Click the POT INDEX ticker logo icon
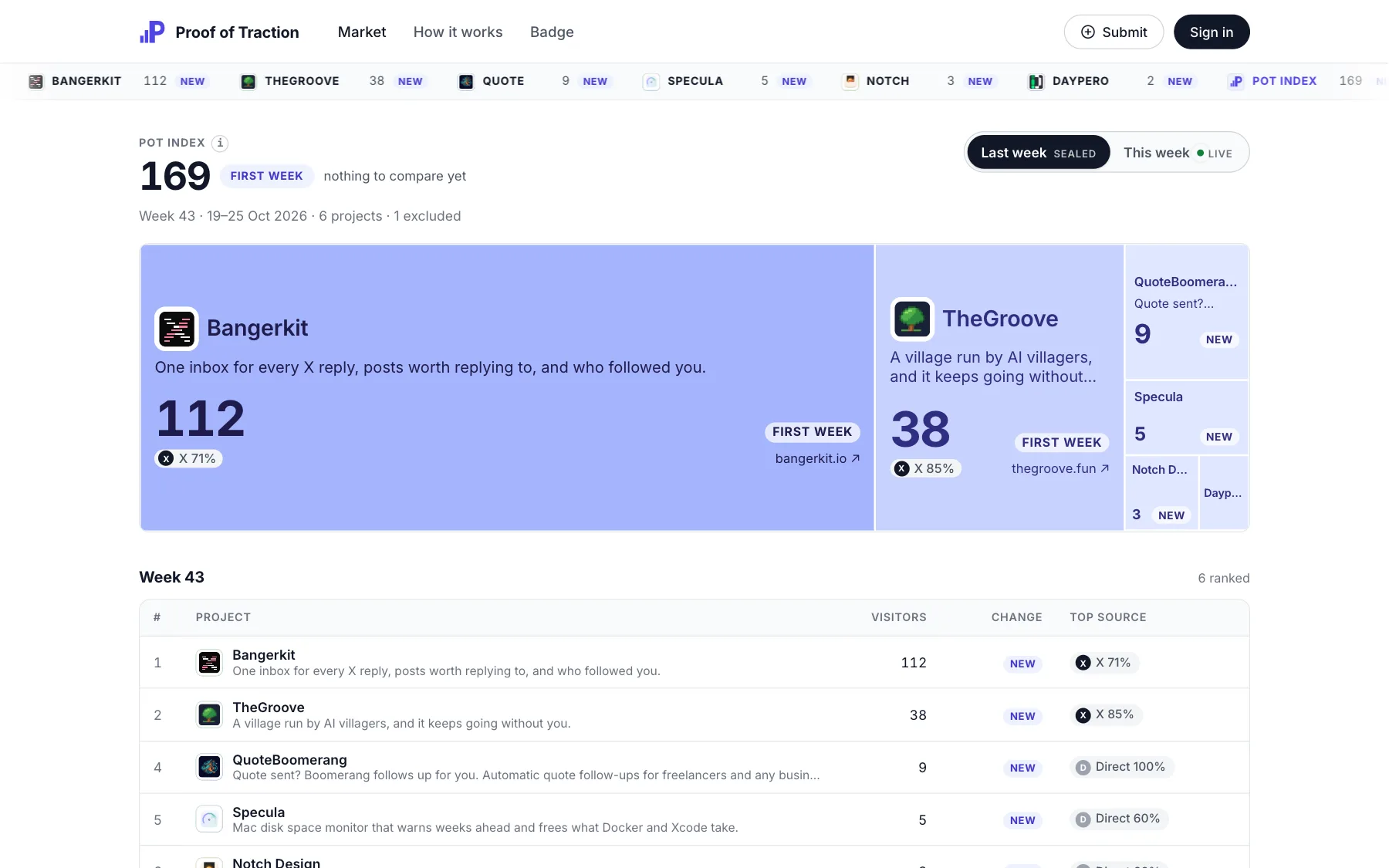This screenshot has width=1389, height=868. coord(1235,81)
